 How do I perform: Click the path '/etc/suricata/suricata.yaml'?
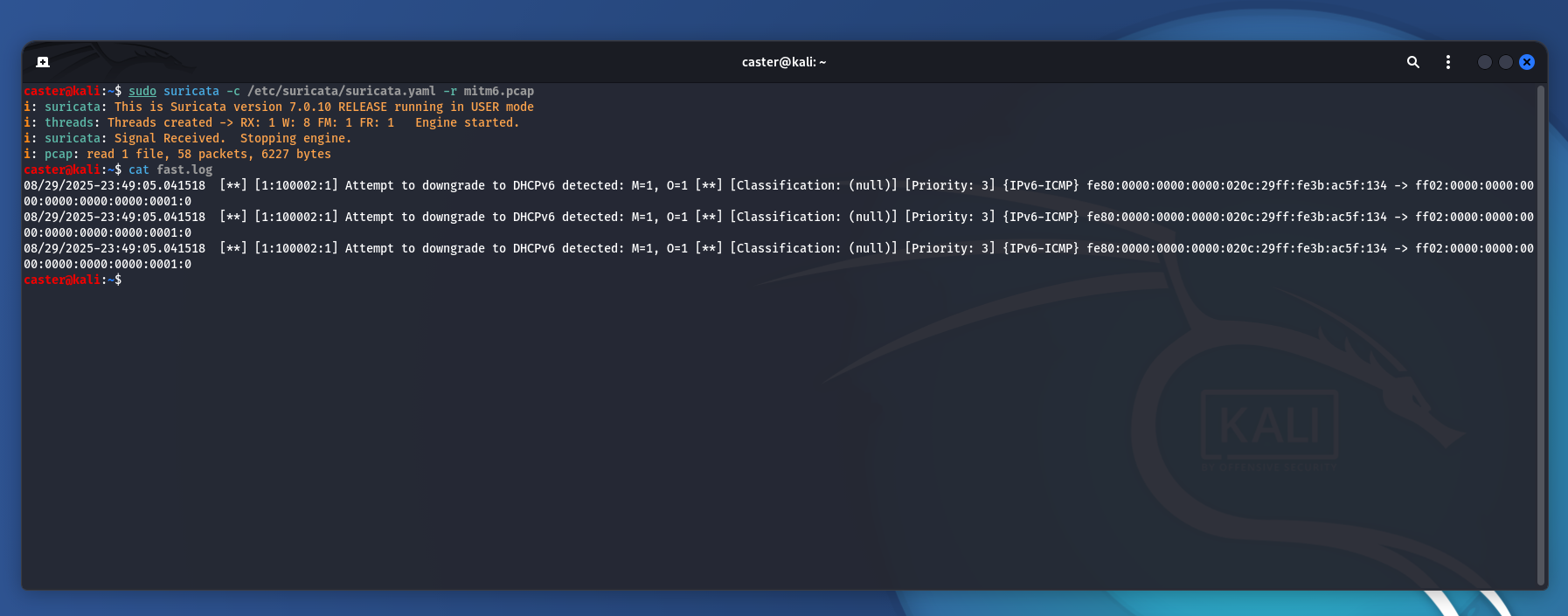[x=342, y=91]
